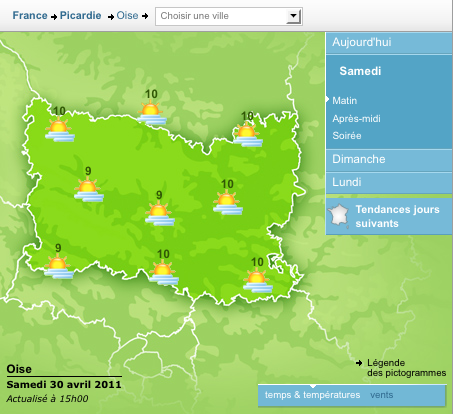453x414 pixels.
Task: Select the temps & températures tab
Action: (312, 395)
